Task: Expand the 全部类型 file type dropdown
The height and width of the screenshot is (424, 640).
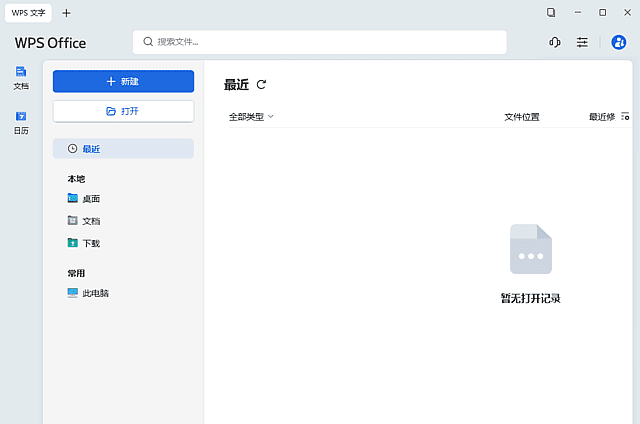Action: pyautogui.click(x=251, y=117)
